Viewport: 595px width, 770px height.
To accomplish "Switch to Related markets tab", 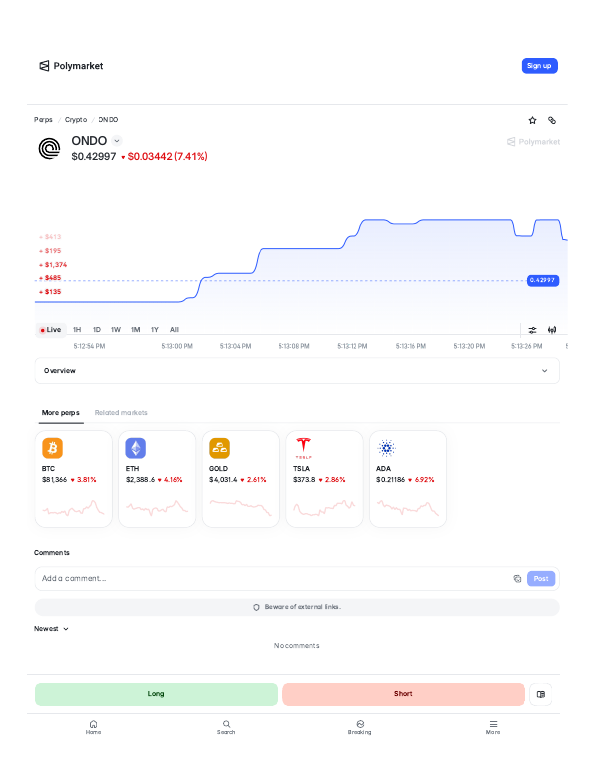I will coord(121,413).
